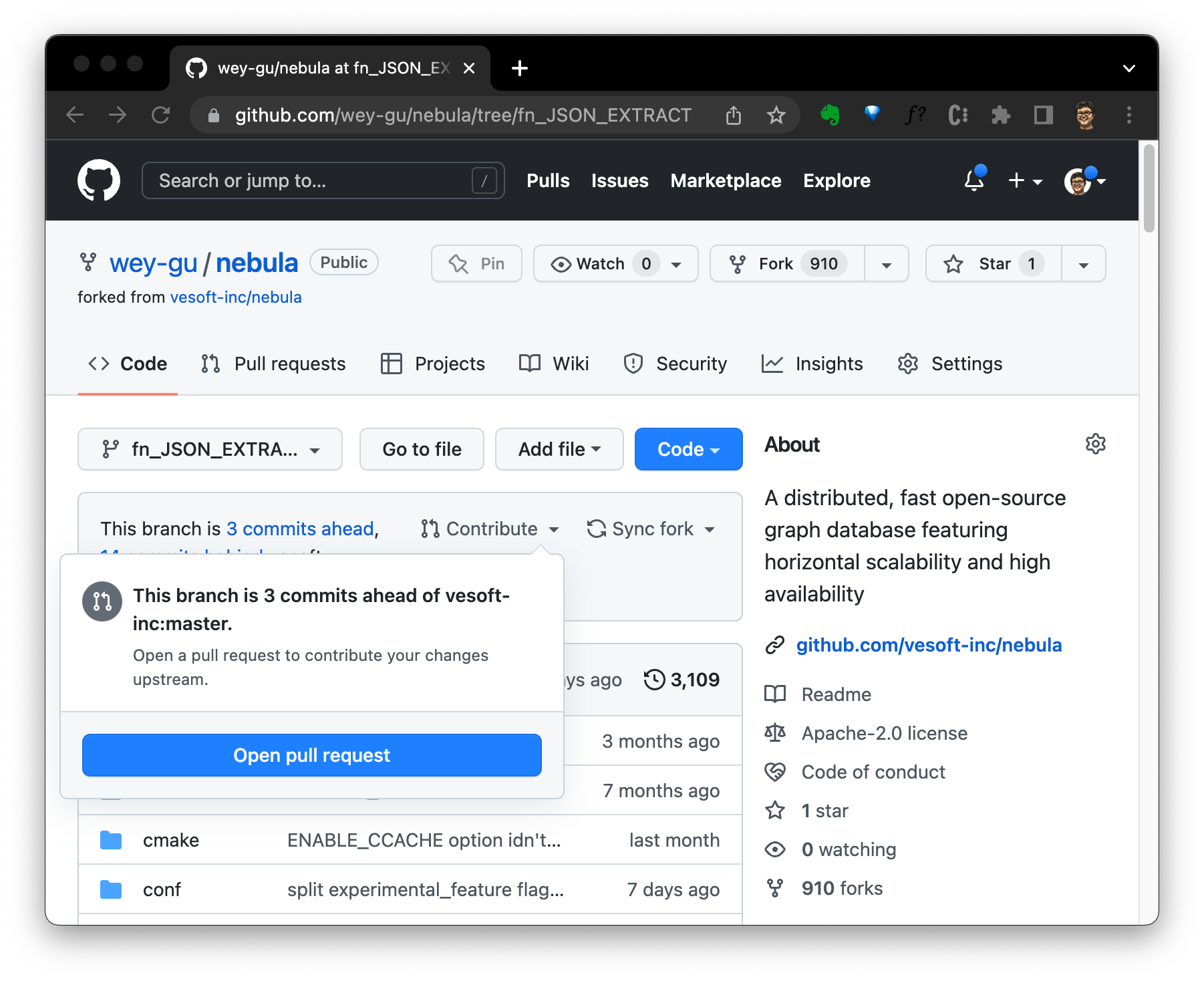Toggle Watch on the repository
The width and height of the screenshot is (1204, 981).
pos(615,264)
